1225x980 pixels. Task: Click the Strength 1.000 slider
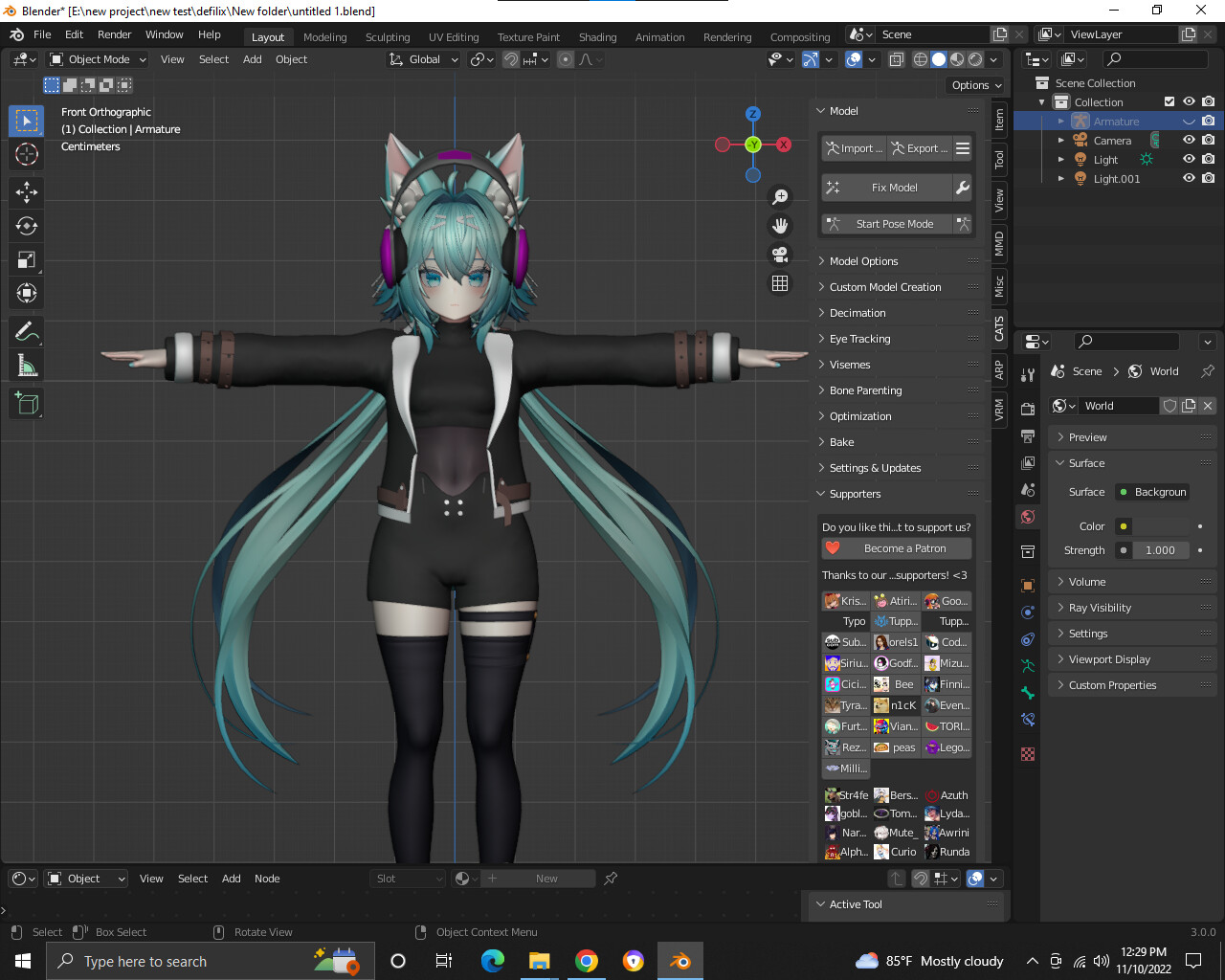click(1161, 550)
